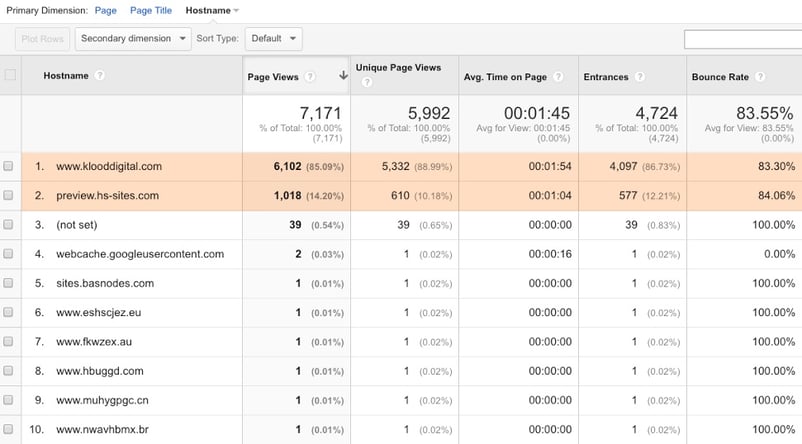Screen dimensions: 802x444
Task: Click the webcache.googleusercontent.com hostname
Action: point(139,254)
